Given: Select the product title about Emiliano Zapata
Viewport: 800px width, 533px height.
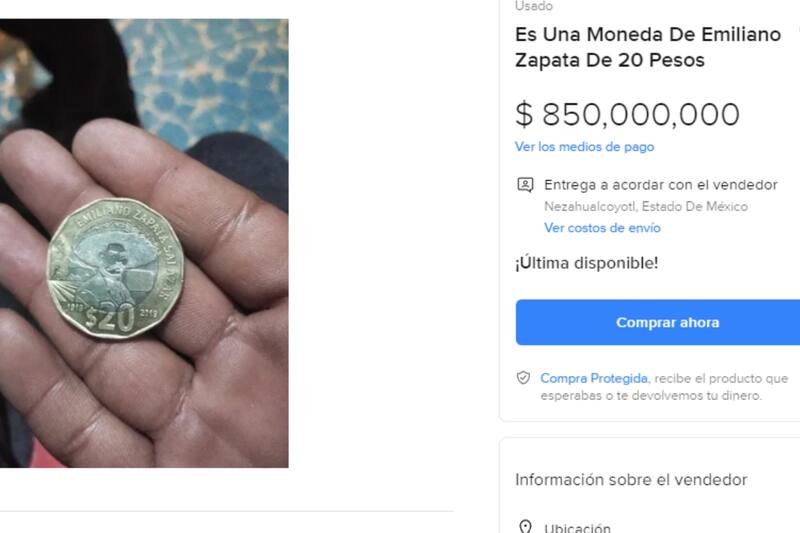Looking at the screenshot, I should (648, 47).
